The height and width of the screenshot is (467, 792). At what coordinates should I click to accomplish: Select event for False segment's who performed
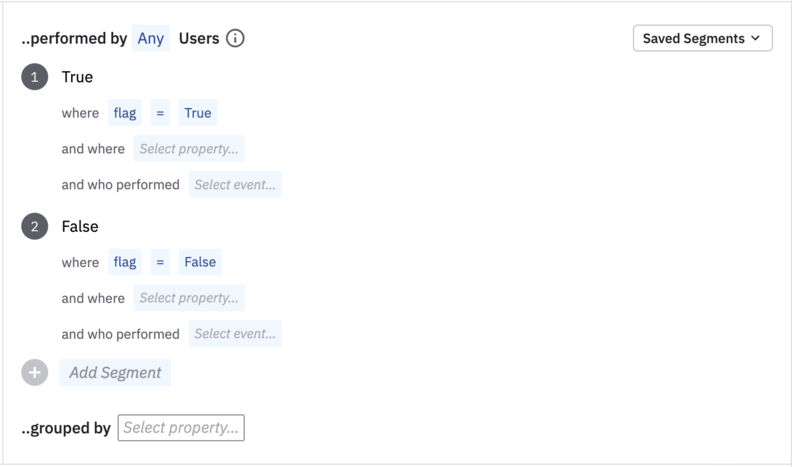point(235,334)
